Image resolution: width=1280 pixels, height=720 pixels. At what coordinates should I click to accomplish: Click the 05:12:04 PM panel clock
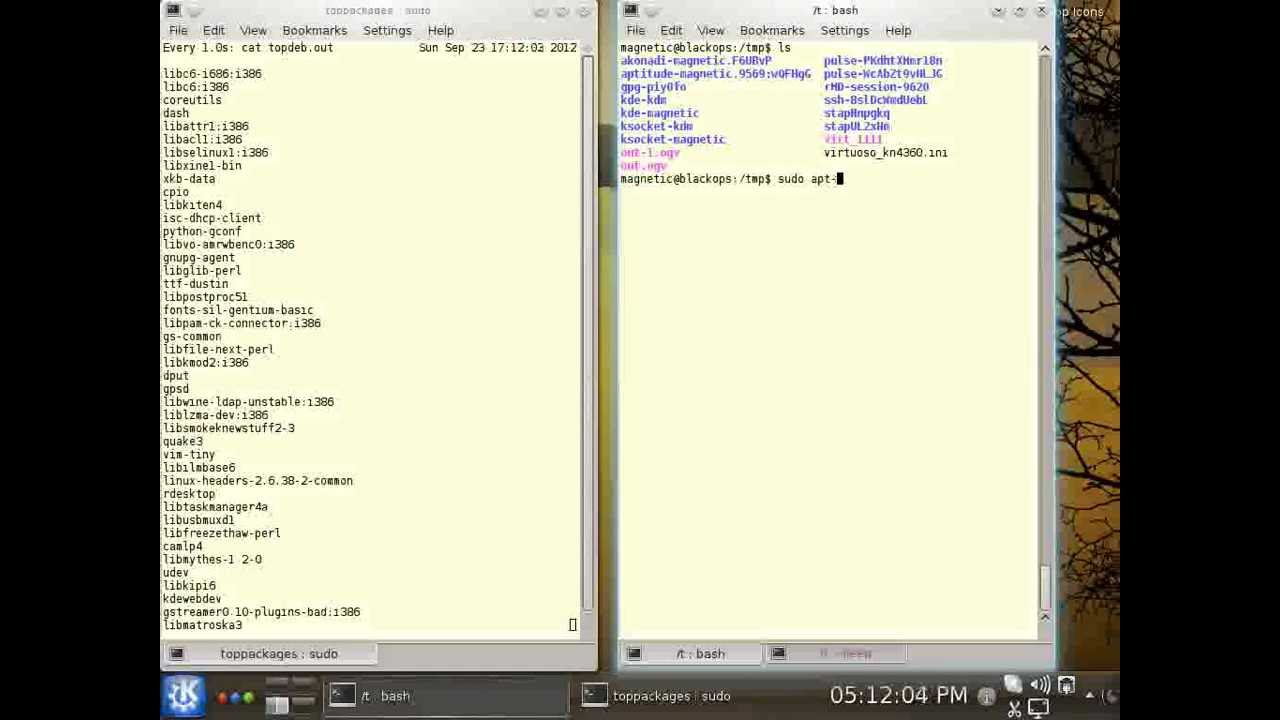click(x=898, y=695)
